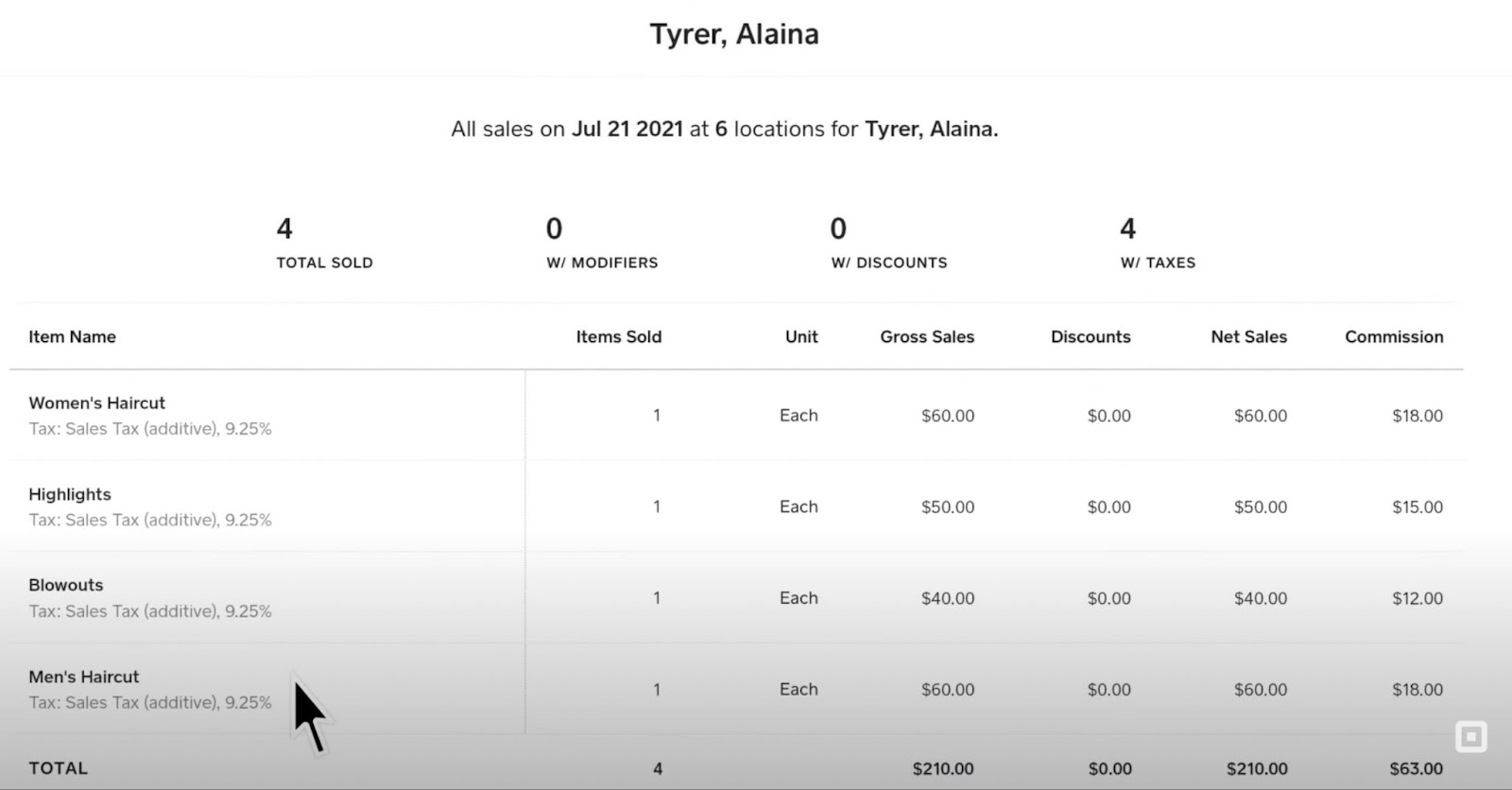The width and height of the screenshot is (1512, 790).
Task: Click the Unit column header
Action: coord(801,336)
